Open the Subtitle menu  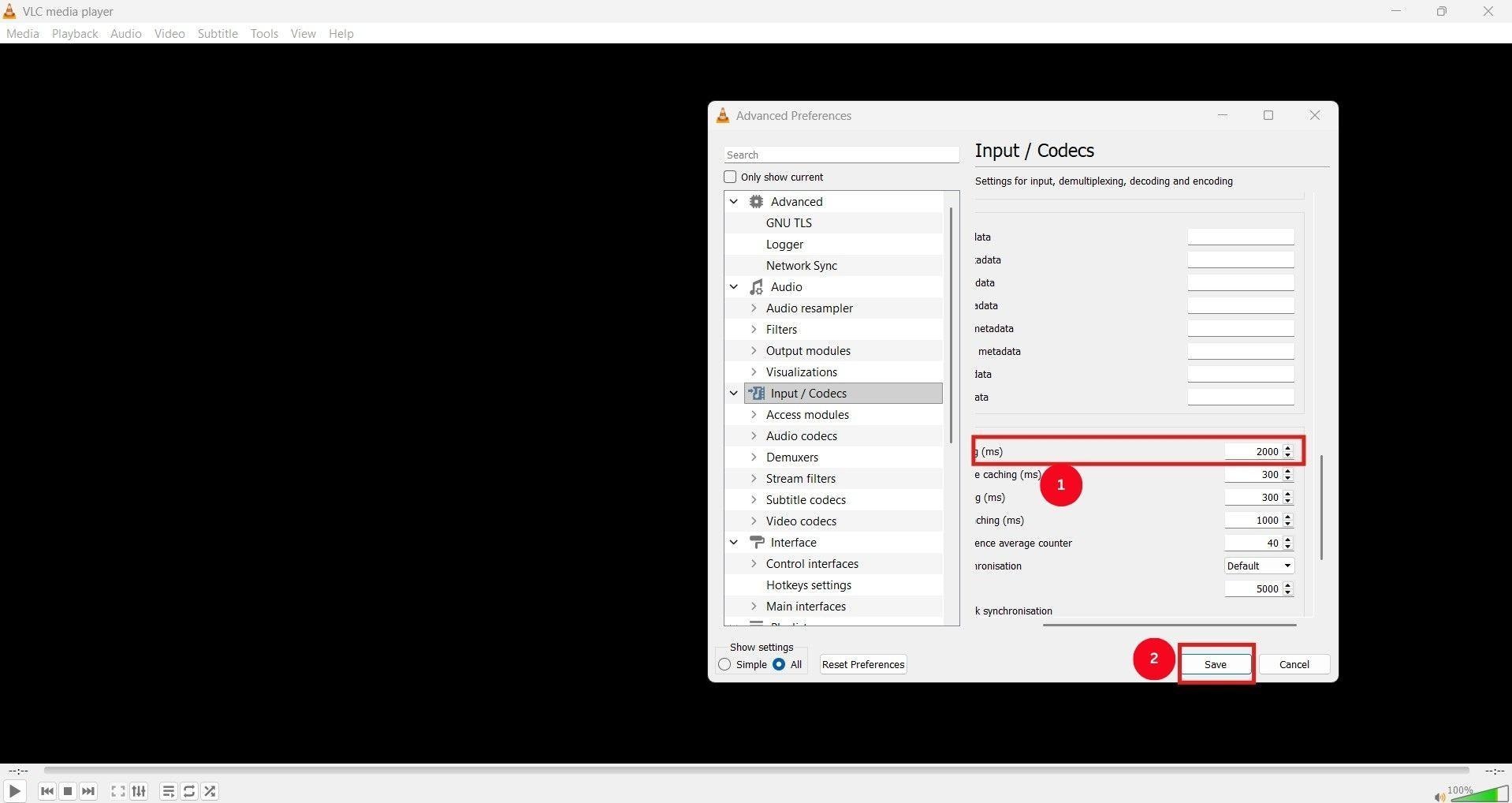click(218, 34)
